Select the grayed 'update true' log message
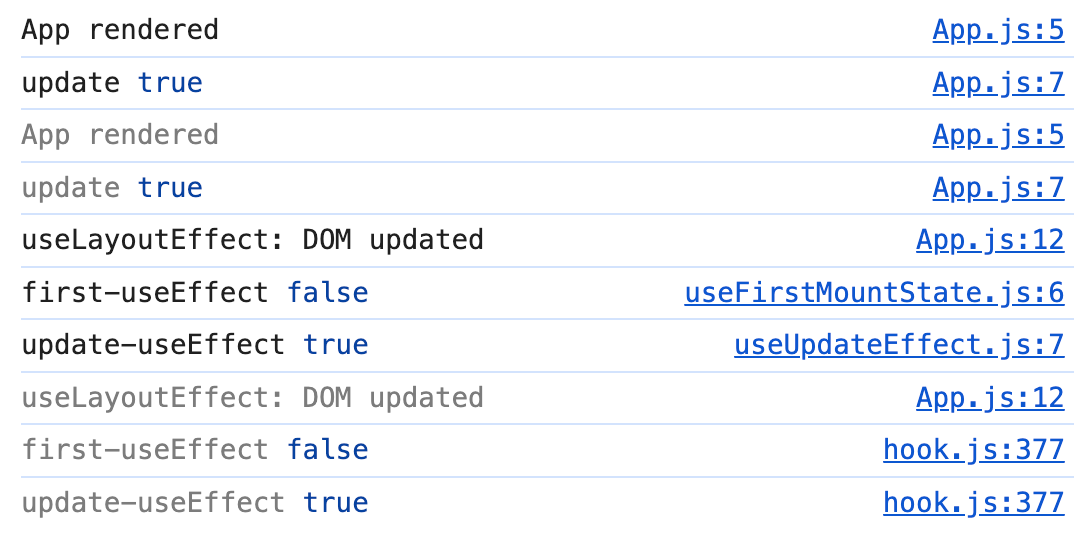The image size is (1090, 536). click(112, 188)
